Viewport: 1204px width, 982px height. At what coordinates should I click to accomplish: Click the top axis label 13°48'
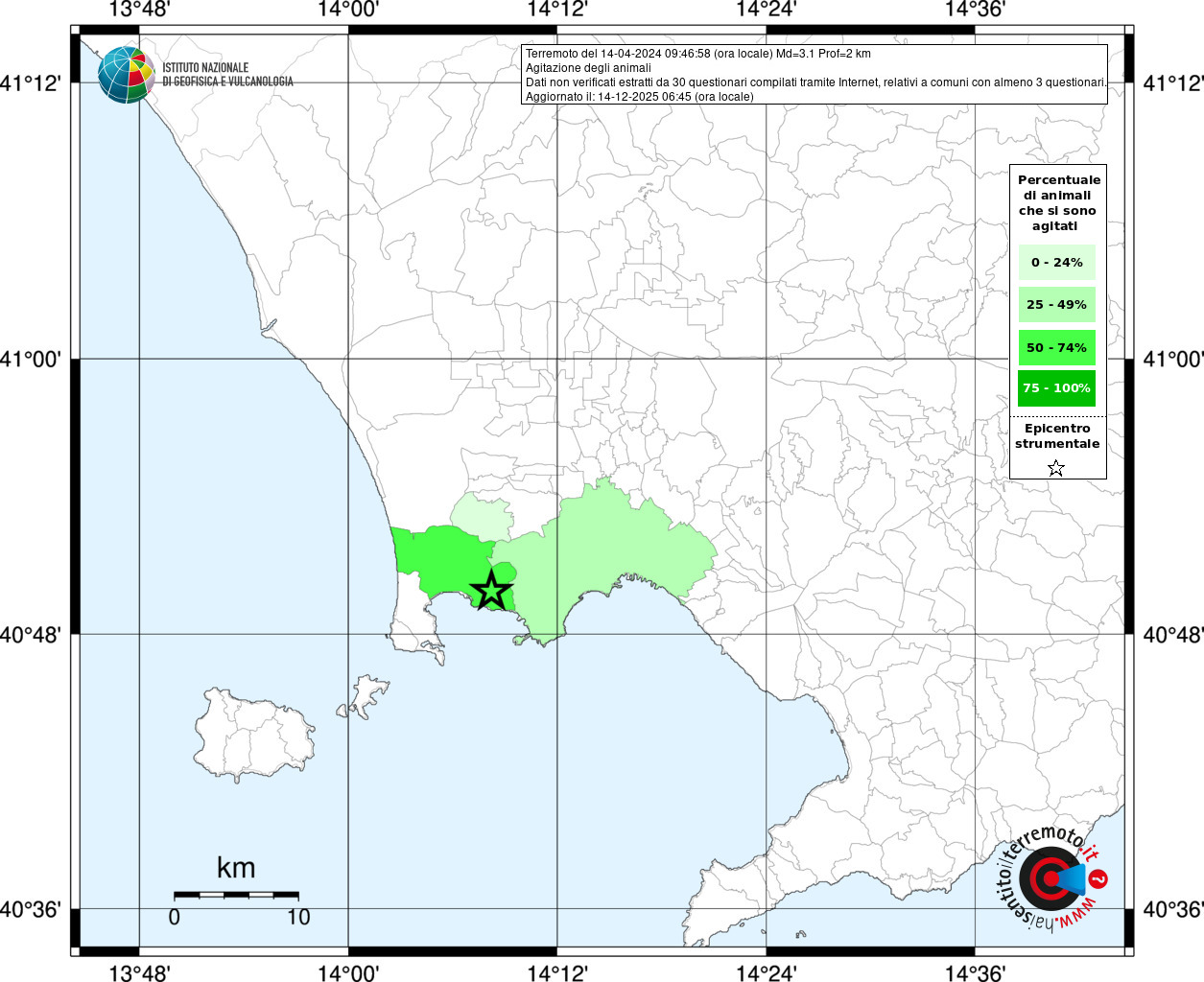click(x=139, y=10)
